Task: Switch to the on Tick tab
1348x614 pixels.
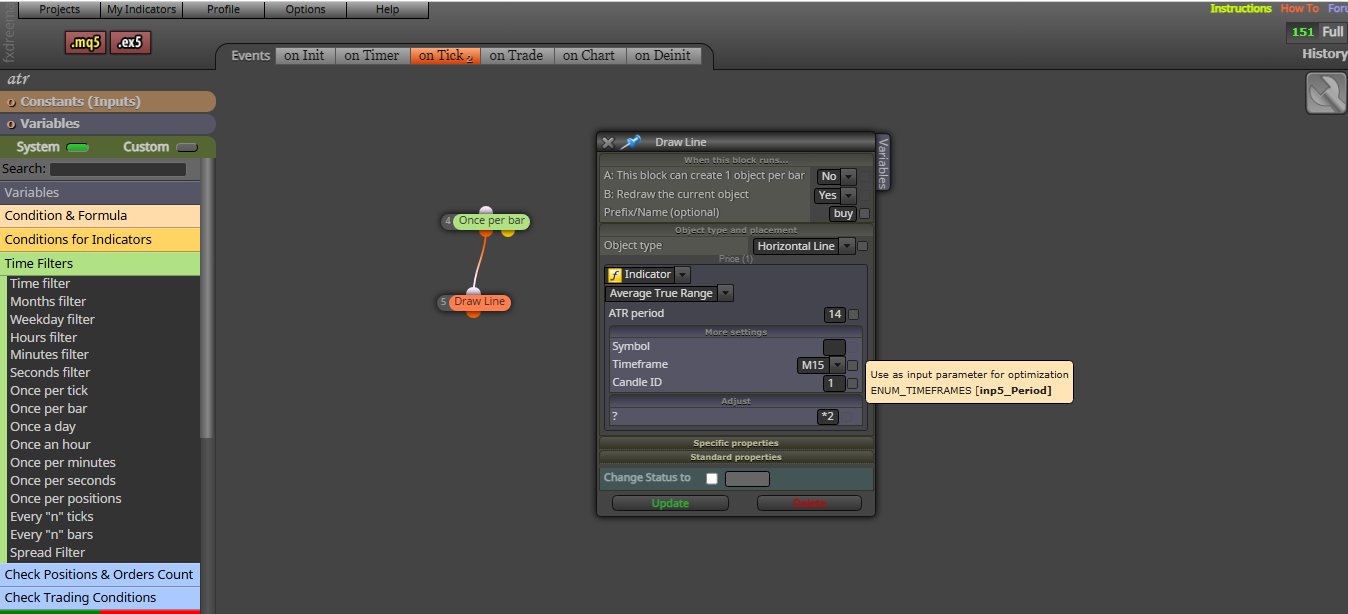Action: coord(445,56)
